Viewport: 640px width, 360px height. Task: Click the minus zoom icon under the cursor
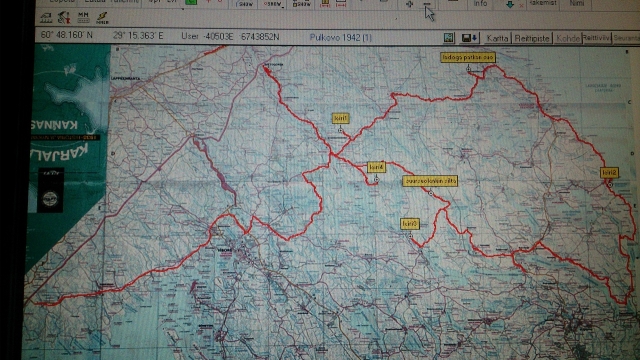click(x=427, y=4)
